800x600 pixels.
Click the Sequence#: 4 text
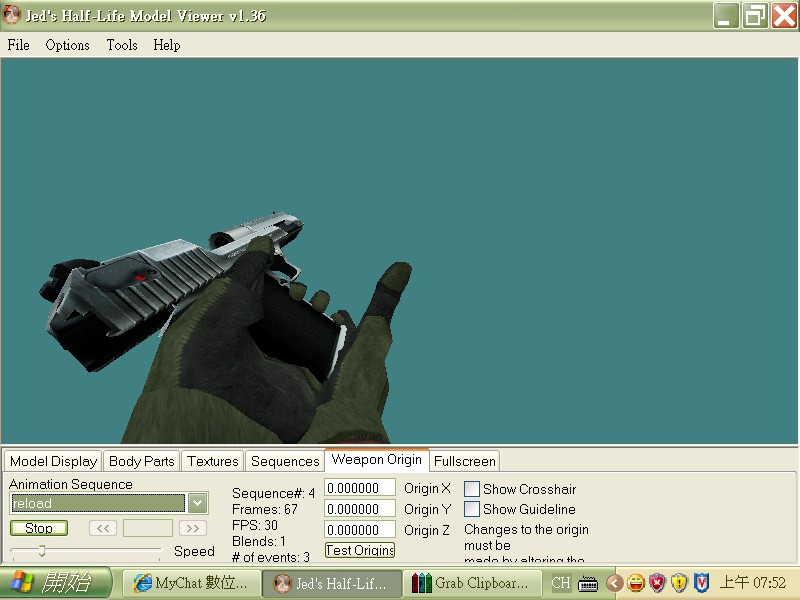[273, 493]
